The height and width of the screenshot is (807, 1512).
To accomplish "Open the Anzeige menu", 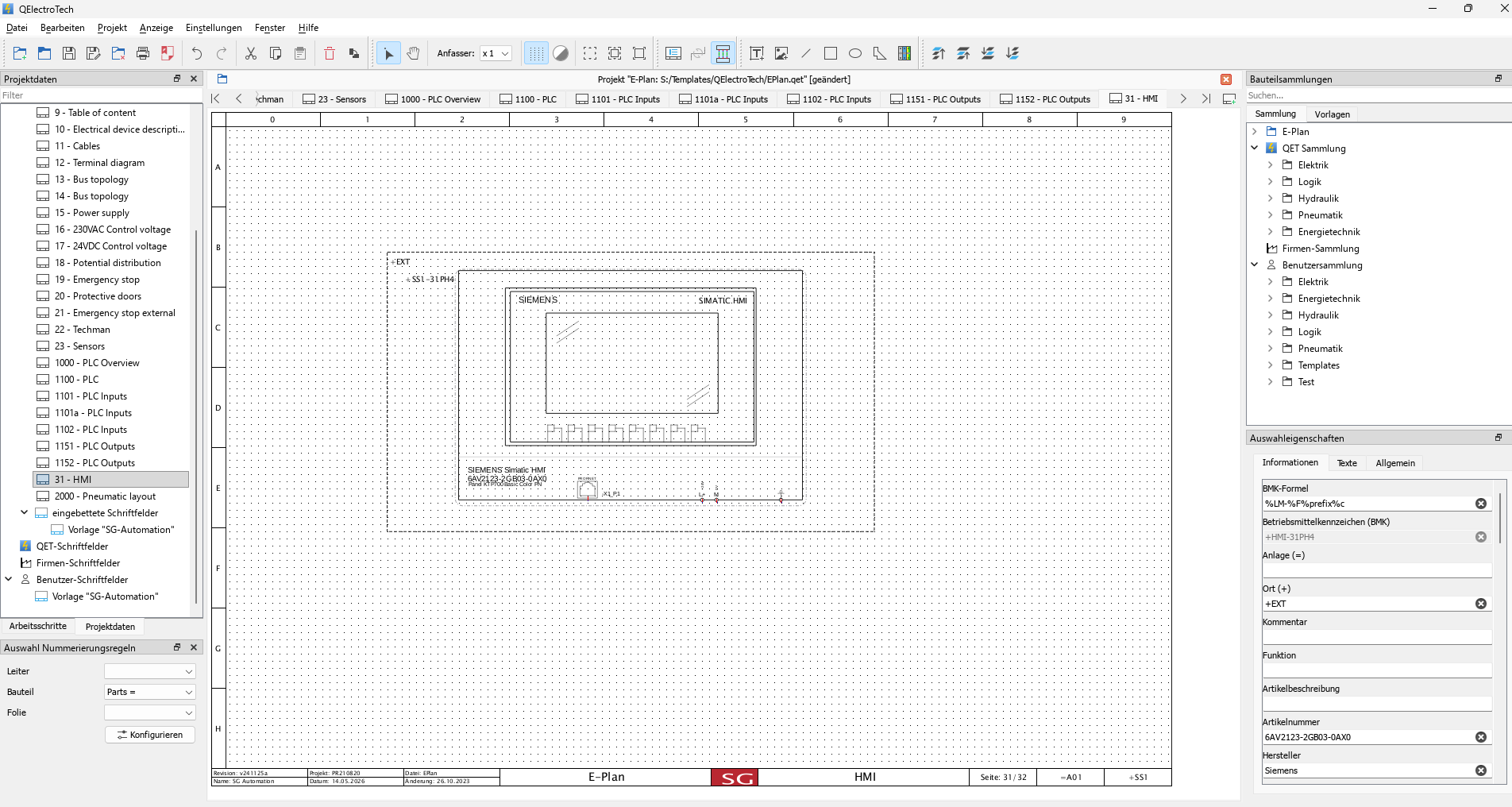I will click(156, 27).
